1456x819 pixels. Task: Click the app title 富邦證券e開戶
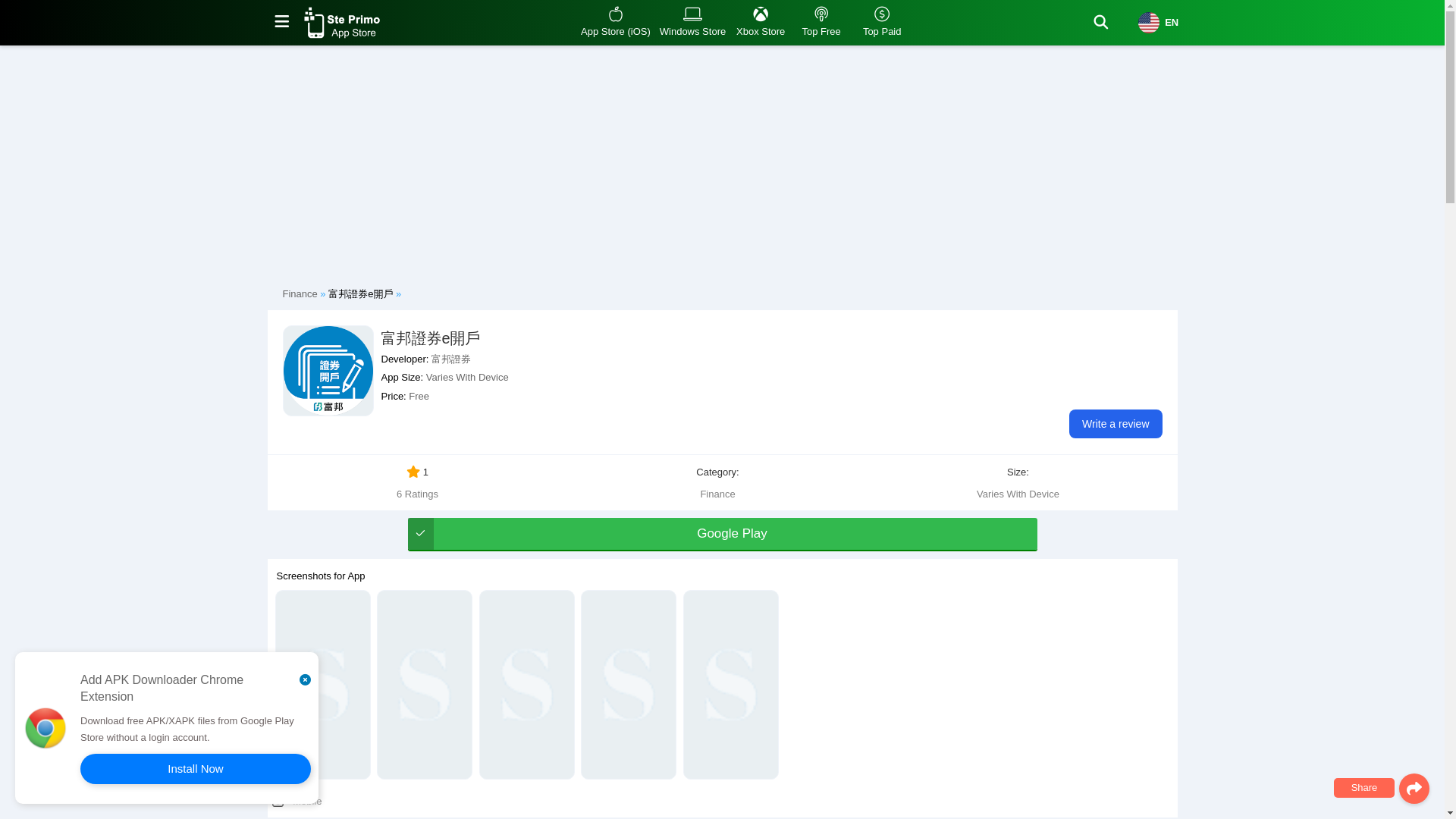pos(430,338)
